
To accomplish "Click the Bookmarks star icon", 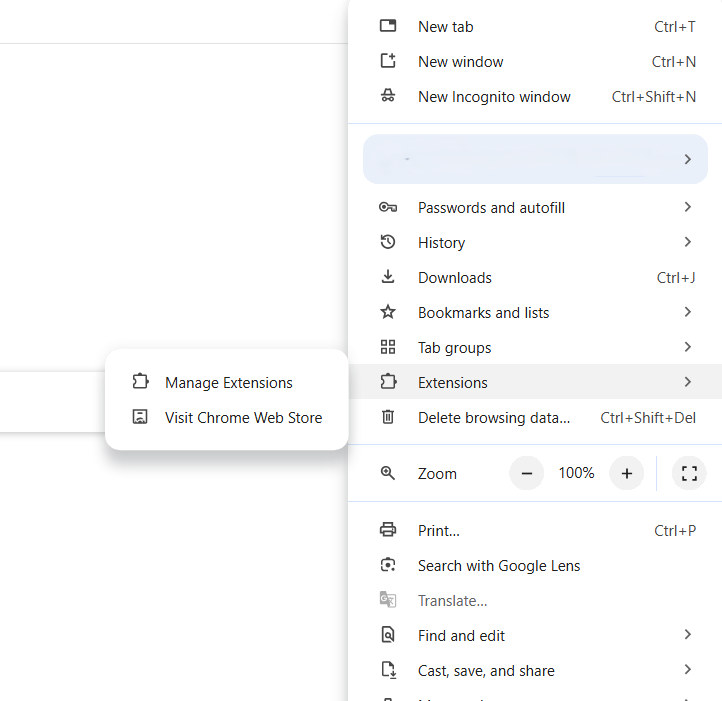I will coord(388,313).
